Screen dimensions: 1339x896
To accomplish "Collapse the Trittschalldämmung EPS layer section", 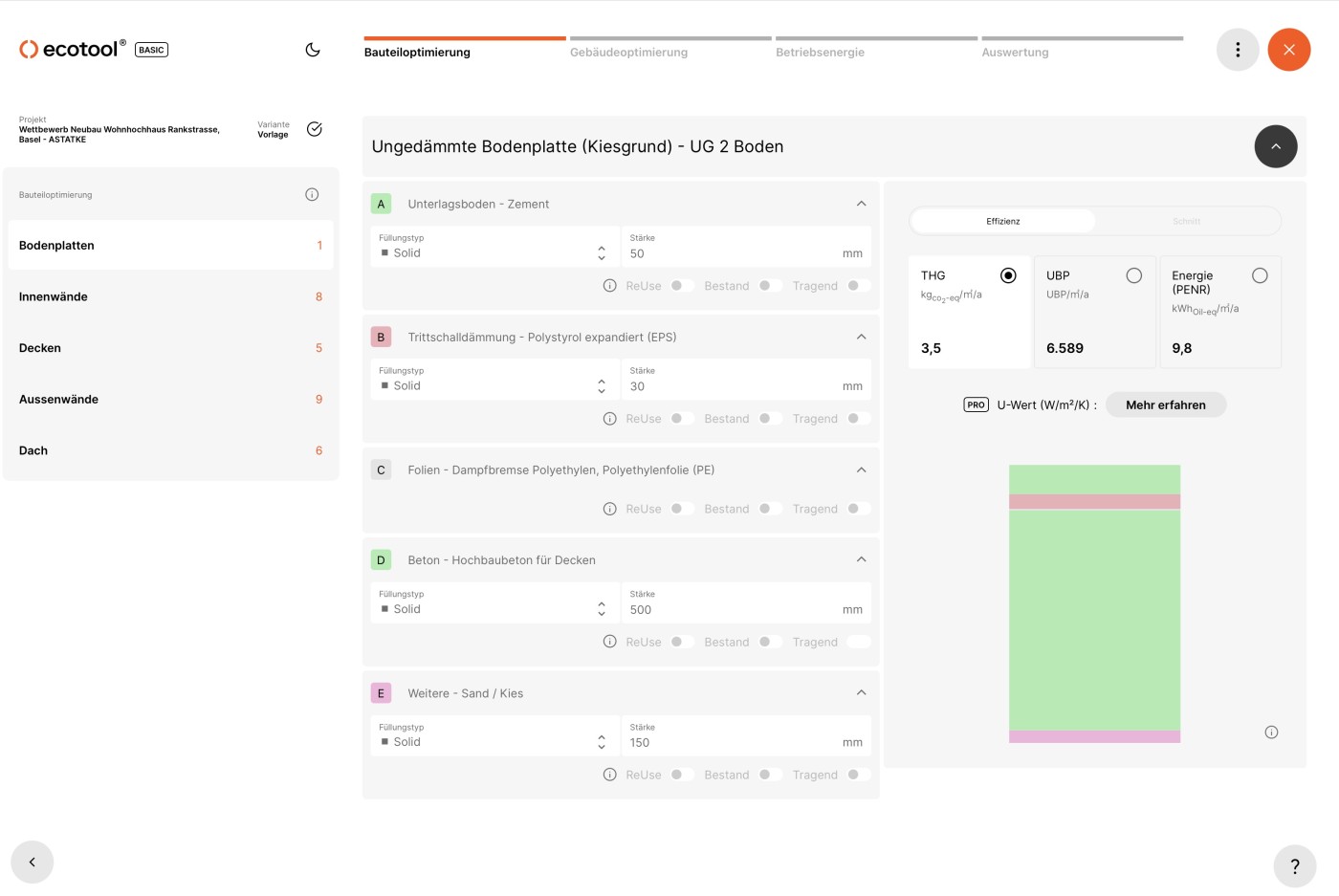I will (x=861, y=337).
